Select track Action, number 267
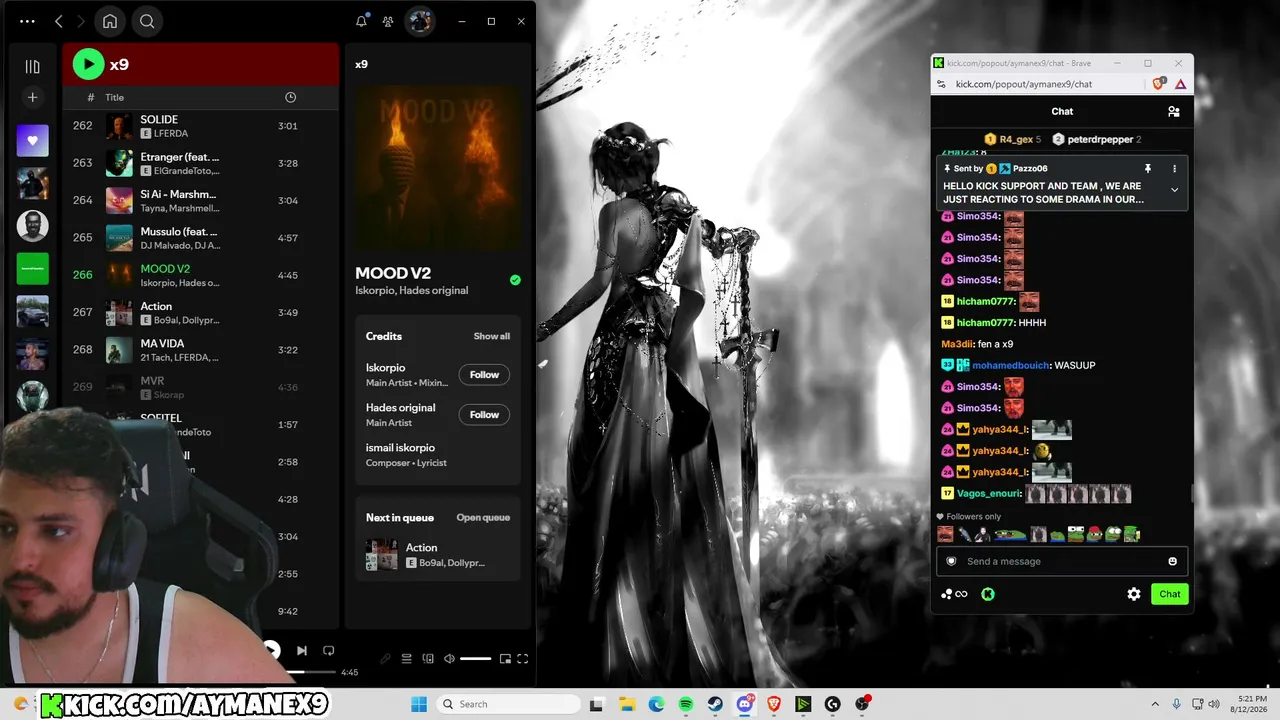The image size is (1280, 720). 200,312
